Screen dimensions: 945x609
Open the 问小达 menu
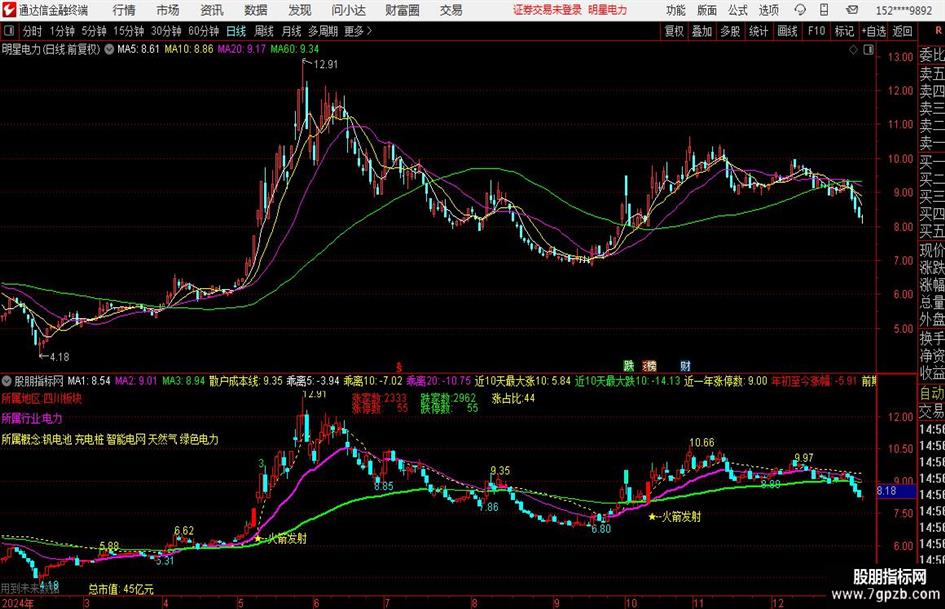click(348, 10)
